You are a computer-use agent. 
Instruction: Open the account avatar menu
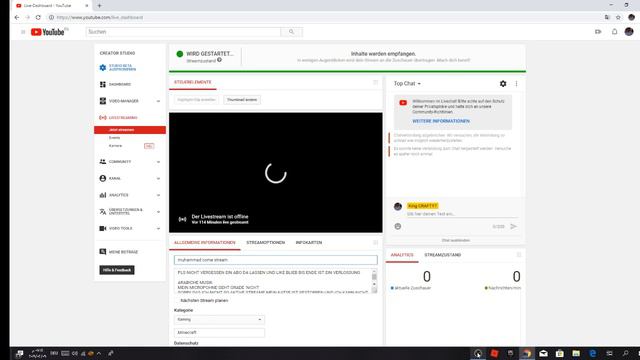point(629,31)
